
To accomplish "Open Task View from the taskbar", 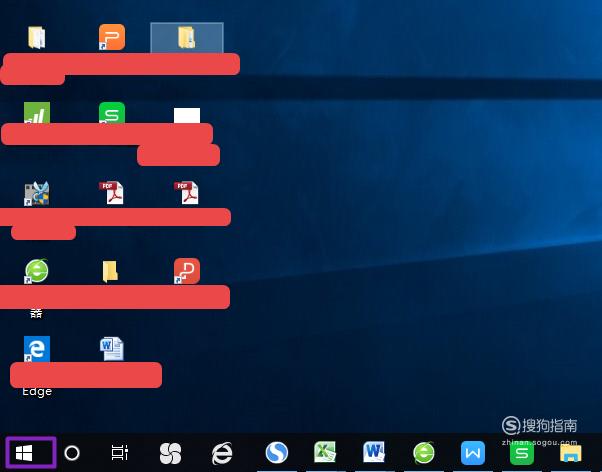I will pos(120,452).
